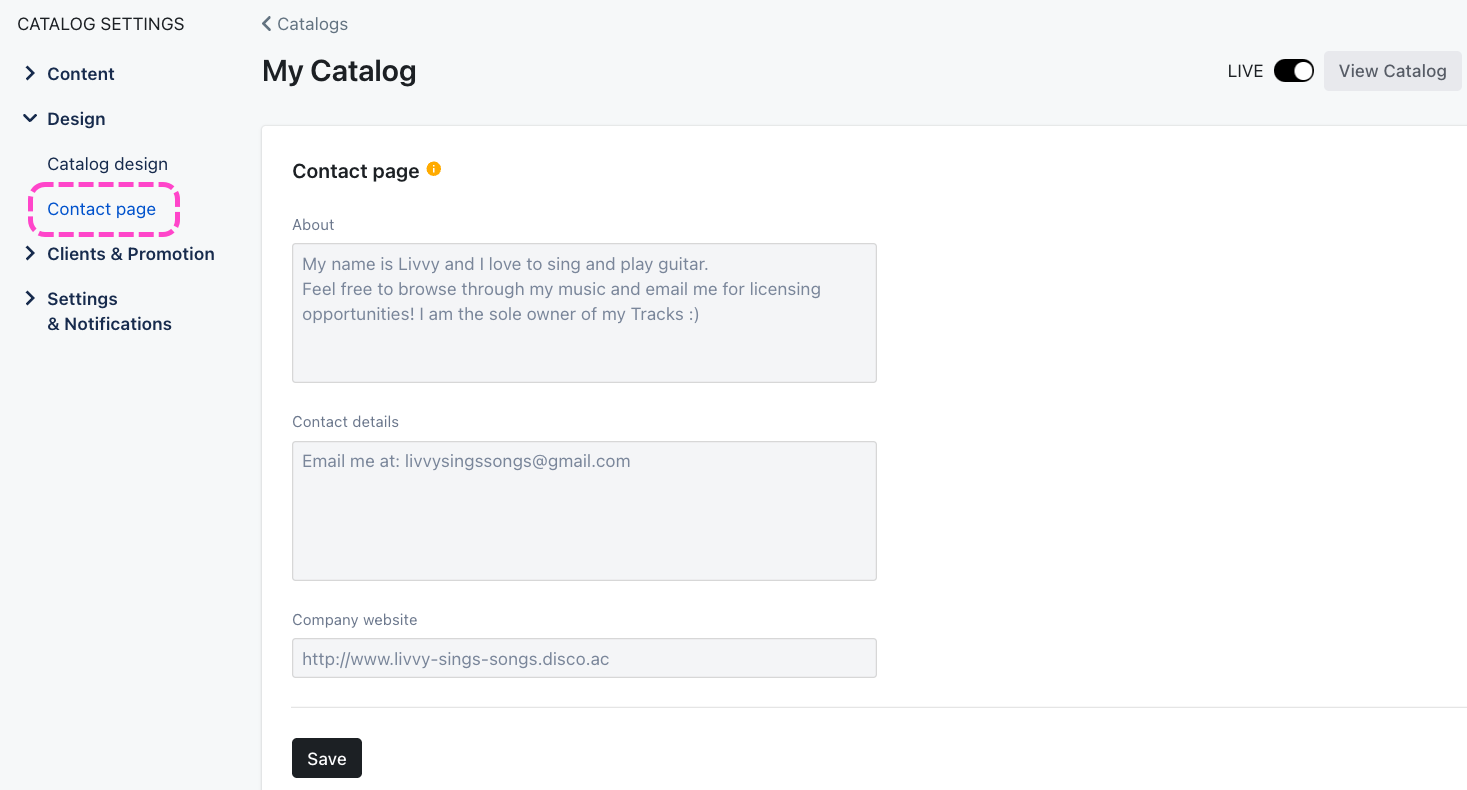Save the contact page changes

[x=327, y=758]
